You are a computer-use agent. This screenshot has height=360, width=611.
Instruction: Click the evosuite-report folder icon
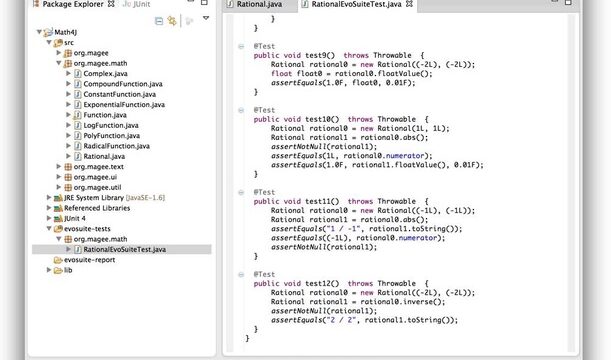[58, 260]
